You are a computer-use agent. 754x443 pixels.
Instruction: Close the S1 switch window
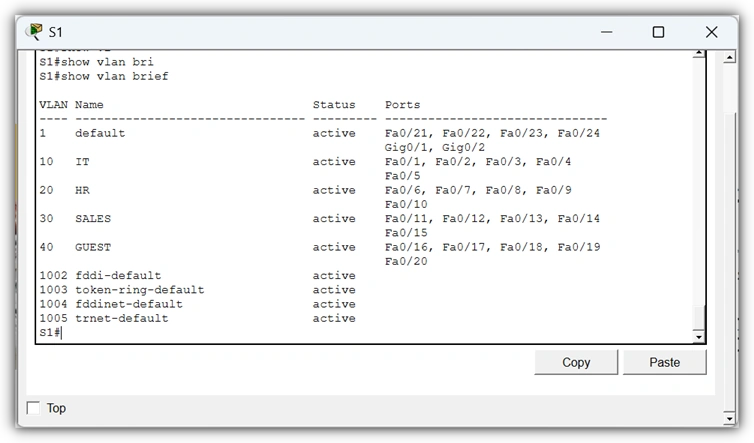pyautogui.click(x=712, y=32)
